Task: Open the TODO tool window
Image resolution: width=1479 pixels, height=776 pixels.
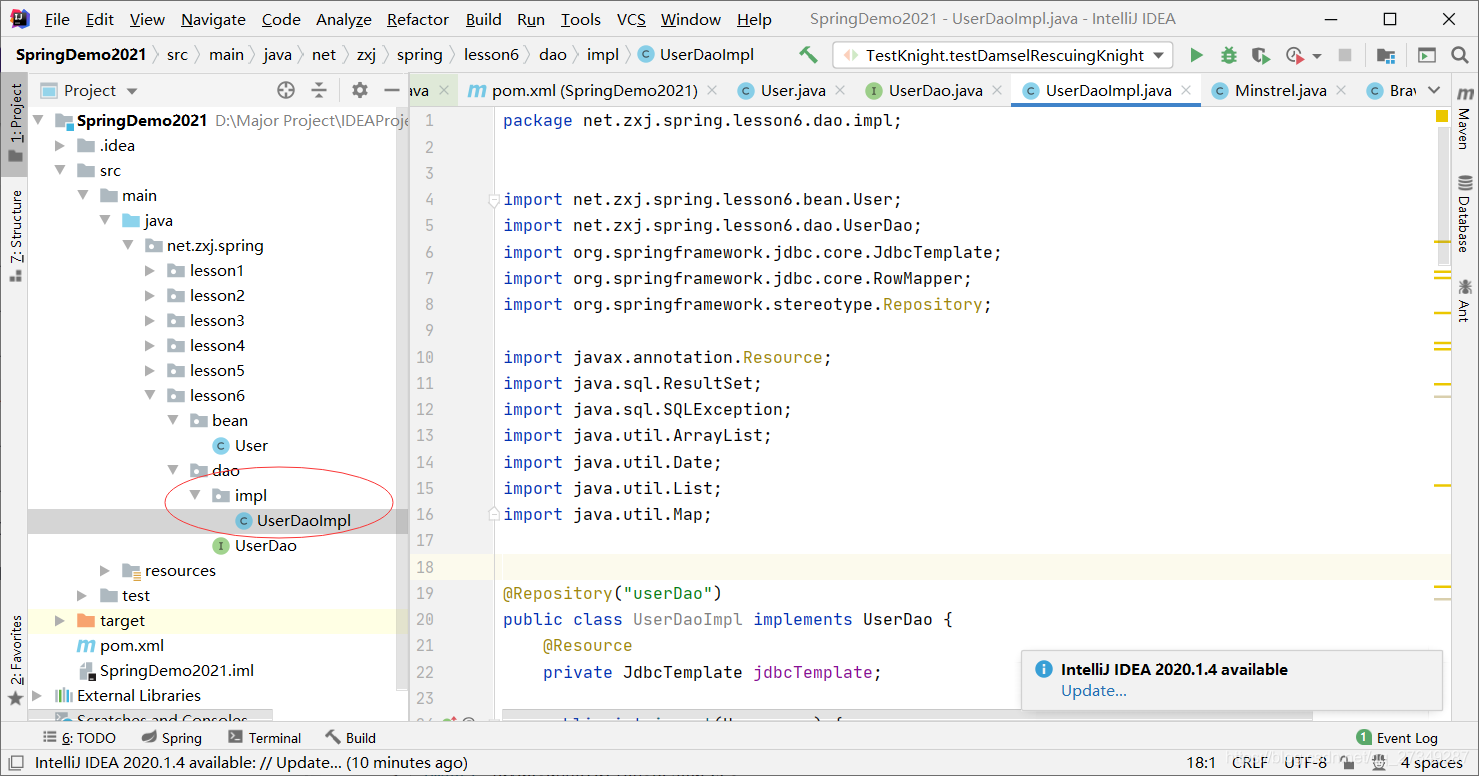Action: 79,738
